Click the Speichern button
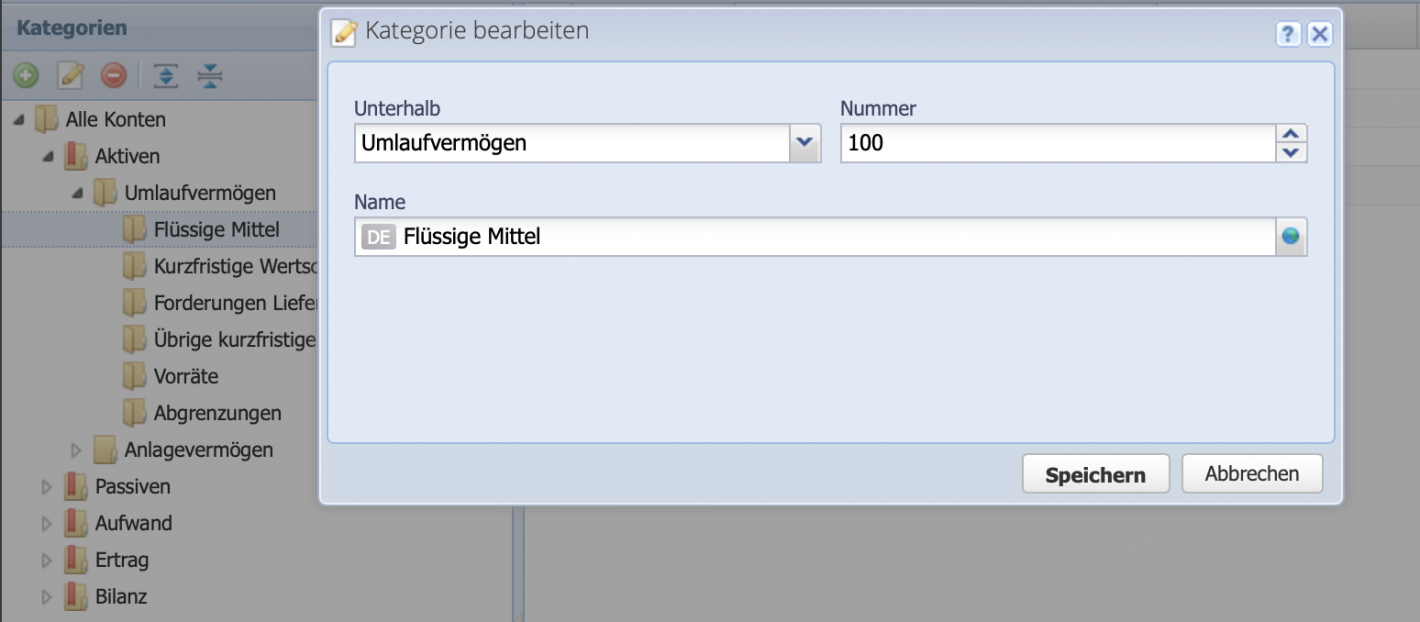The width and height of the screenshot is (1420, 622). [1095, 473]
